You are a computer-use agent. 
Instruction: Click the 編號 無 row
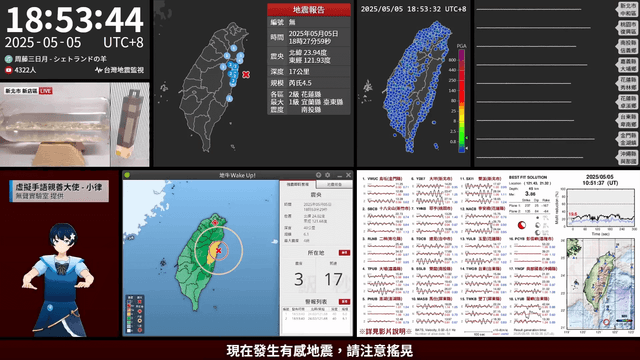pos(309,22)
